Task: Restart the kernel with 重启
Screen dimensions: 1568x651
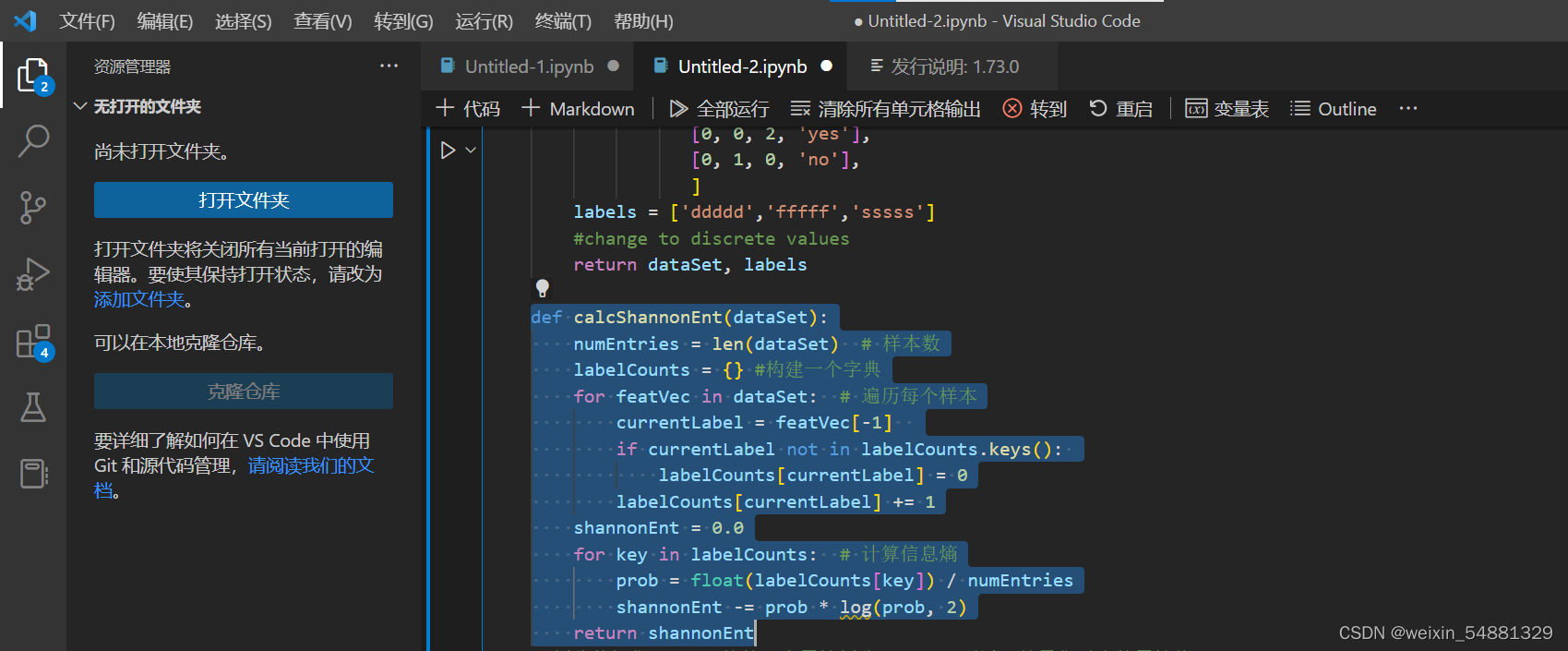Action: 1120,109
